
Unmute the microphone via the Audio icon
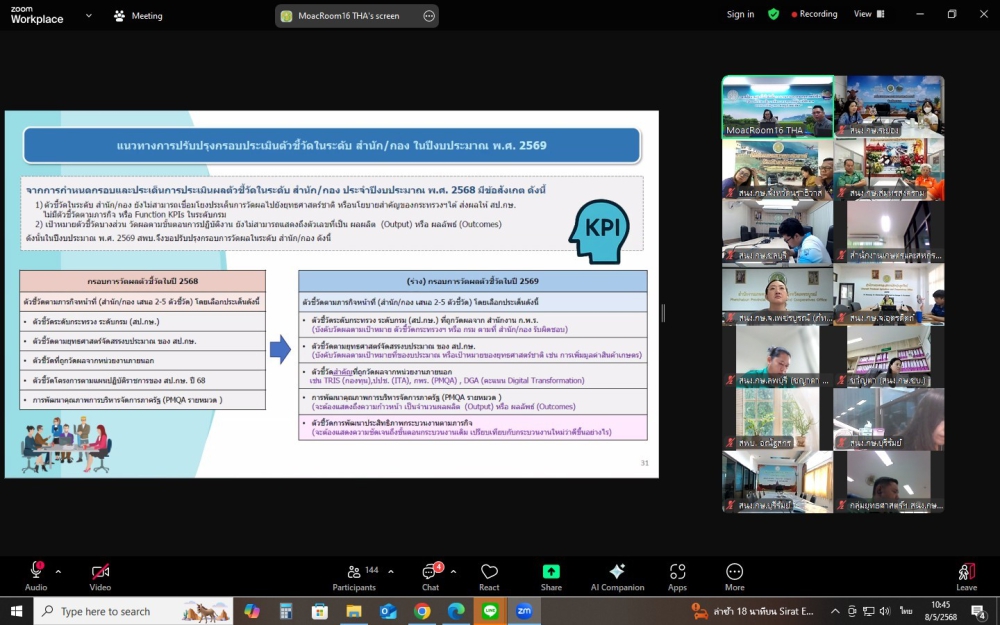pyautogui.click(x=36, y=573)
